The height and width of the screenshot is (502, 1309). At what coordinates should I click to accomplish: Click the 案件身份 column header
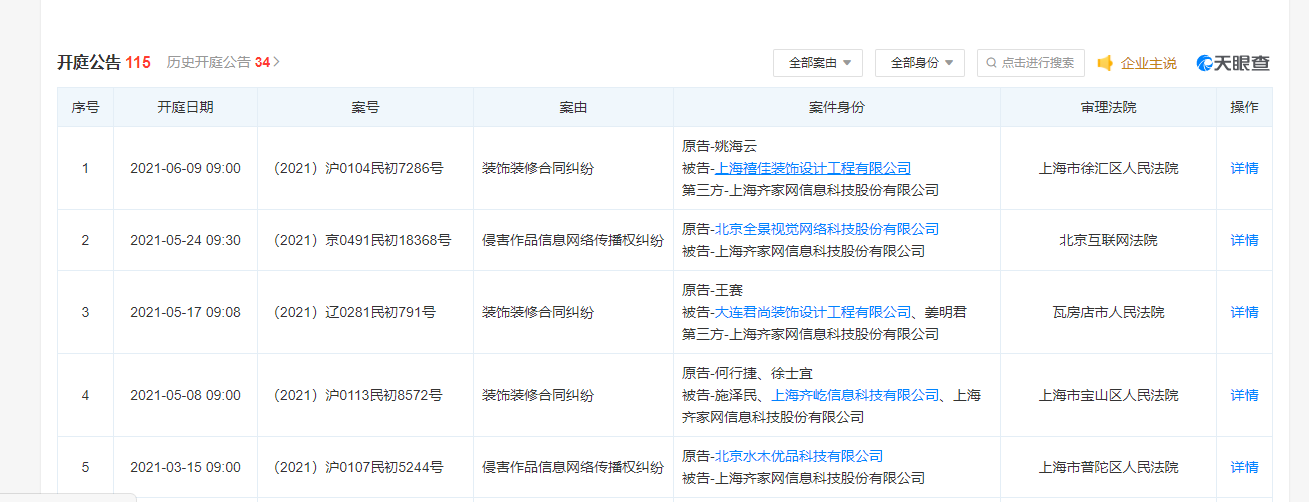[837, 107]
